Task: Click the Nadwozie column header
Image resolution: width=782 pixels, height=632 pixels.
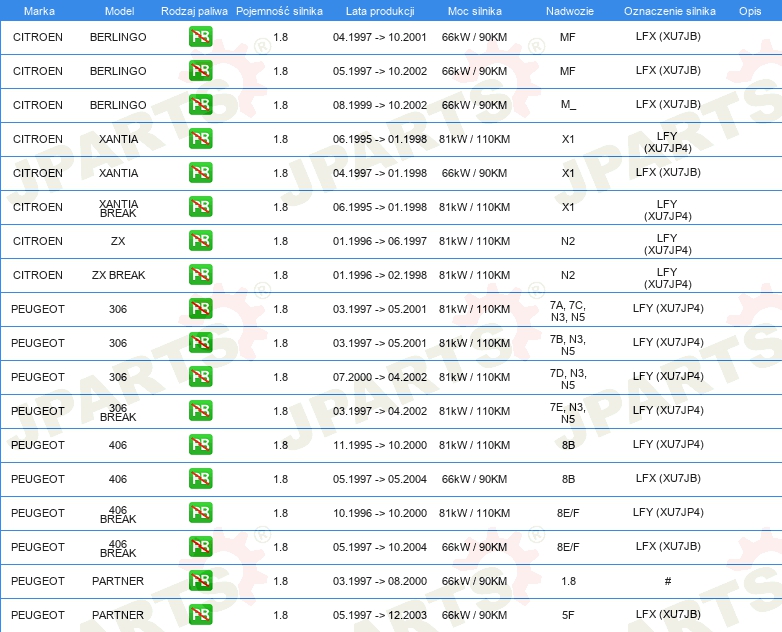Action: 570,11
